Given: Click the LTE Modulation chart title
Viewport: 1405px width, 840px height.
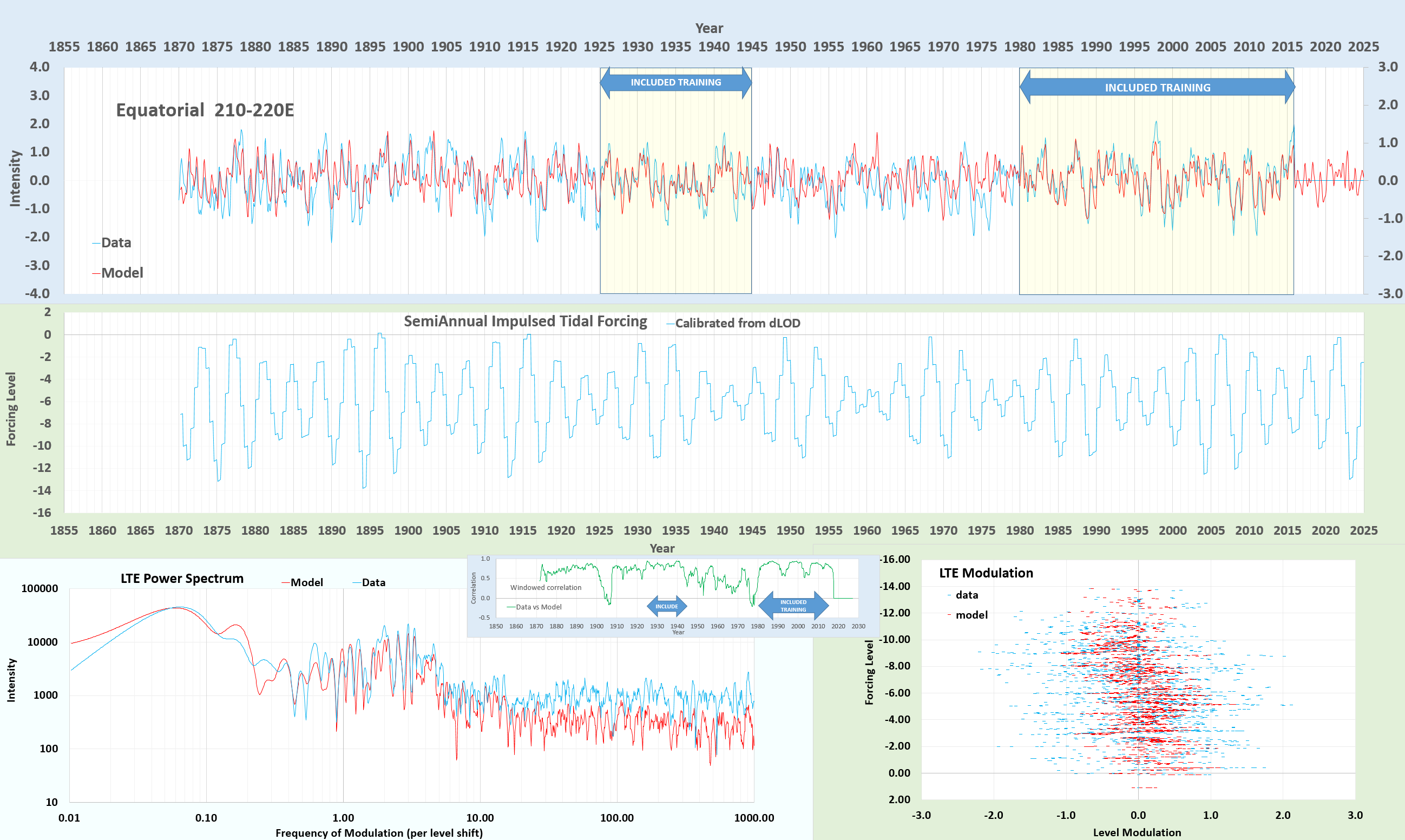Looking at the screenshot, I should pos(986,573).
